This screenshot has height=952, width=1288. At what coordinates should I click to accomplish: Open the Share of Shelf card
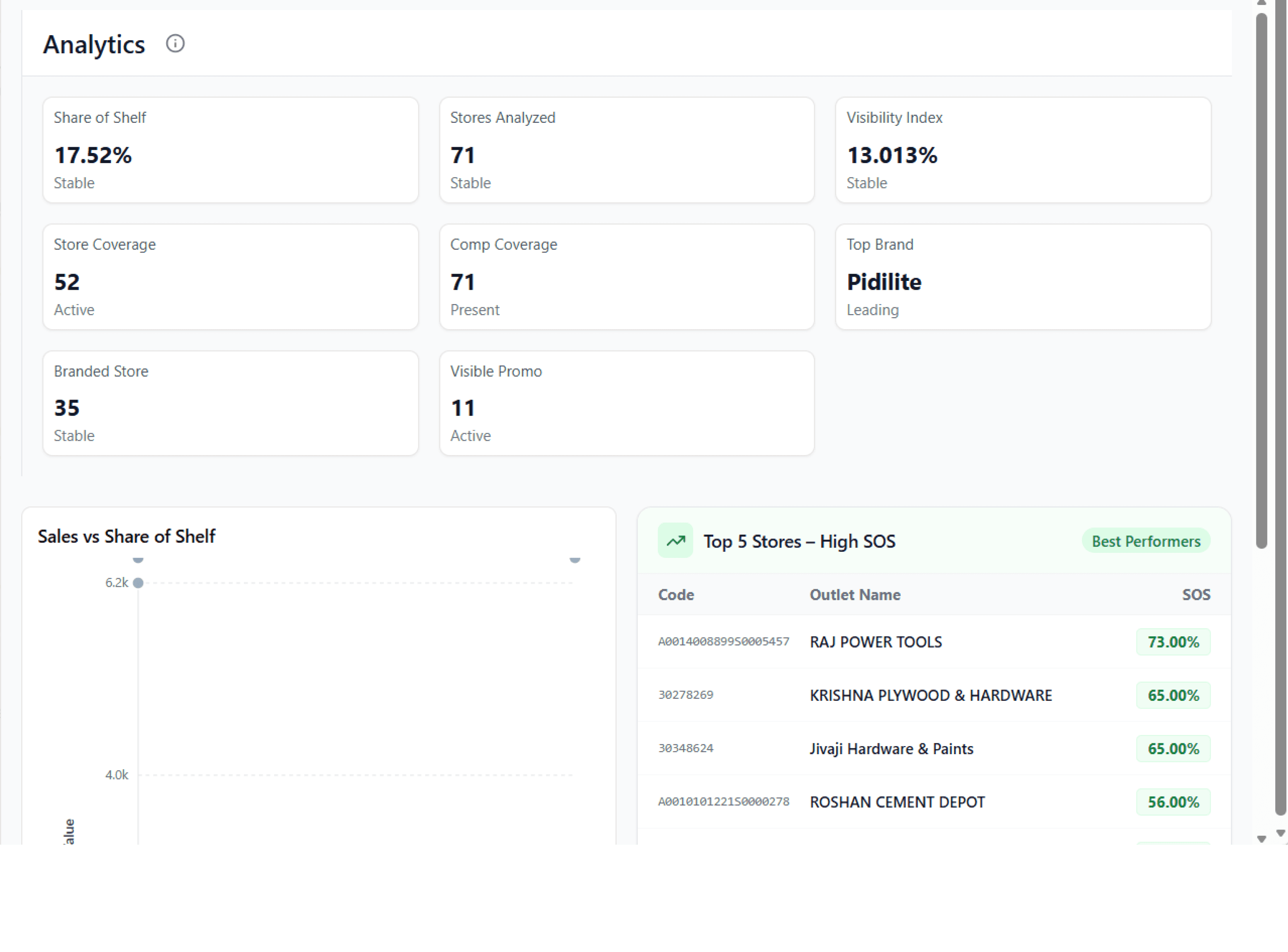230,150
